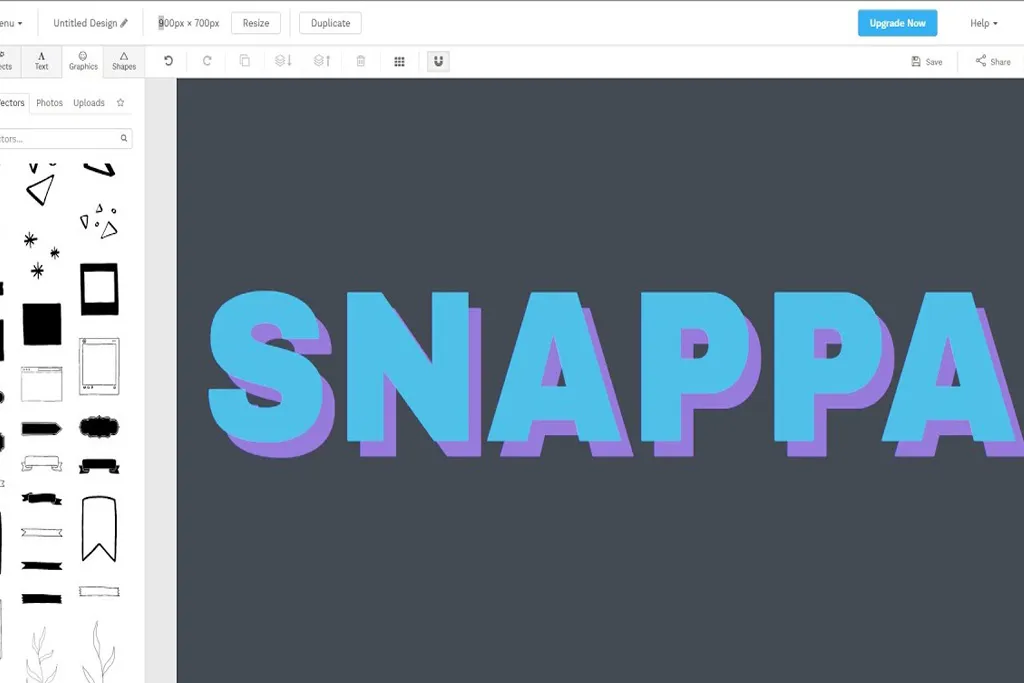The height and width of the screenshot is (683, 1024).
Task: Add the black ornate badge graphic
Action: point(99,428)
